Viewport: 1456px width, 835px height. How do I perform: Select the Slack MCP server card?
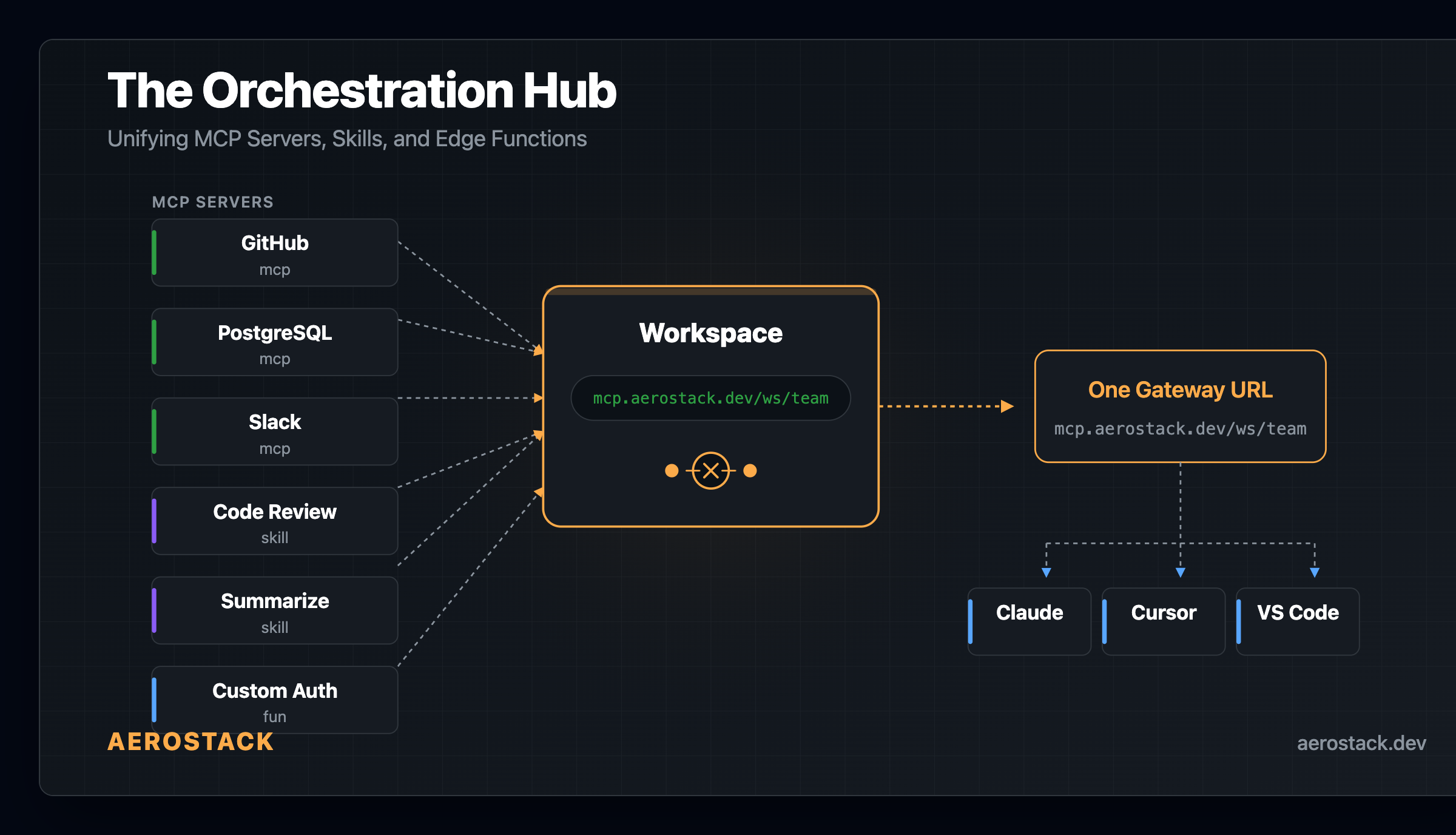(x=274, y=431)
